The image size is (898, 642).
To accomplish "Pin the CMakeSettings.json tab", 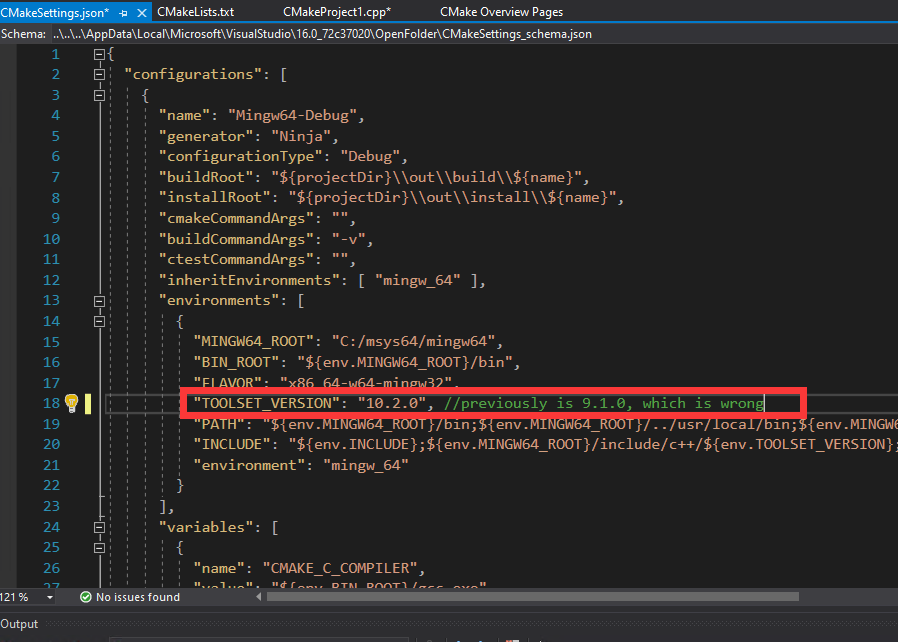I will [123, 12].
